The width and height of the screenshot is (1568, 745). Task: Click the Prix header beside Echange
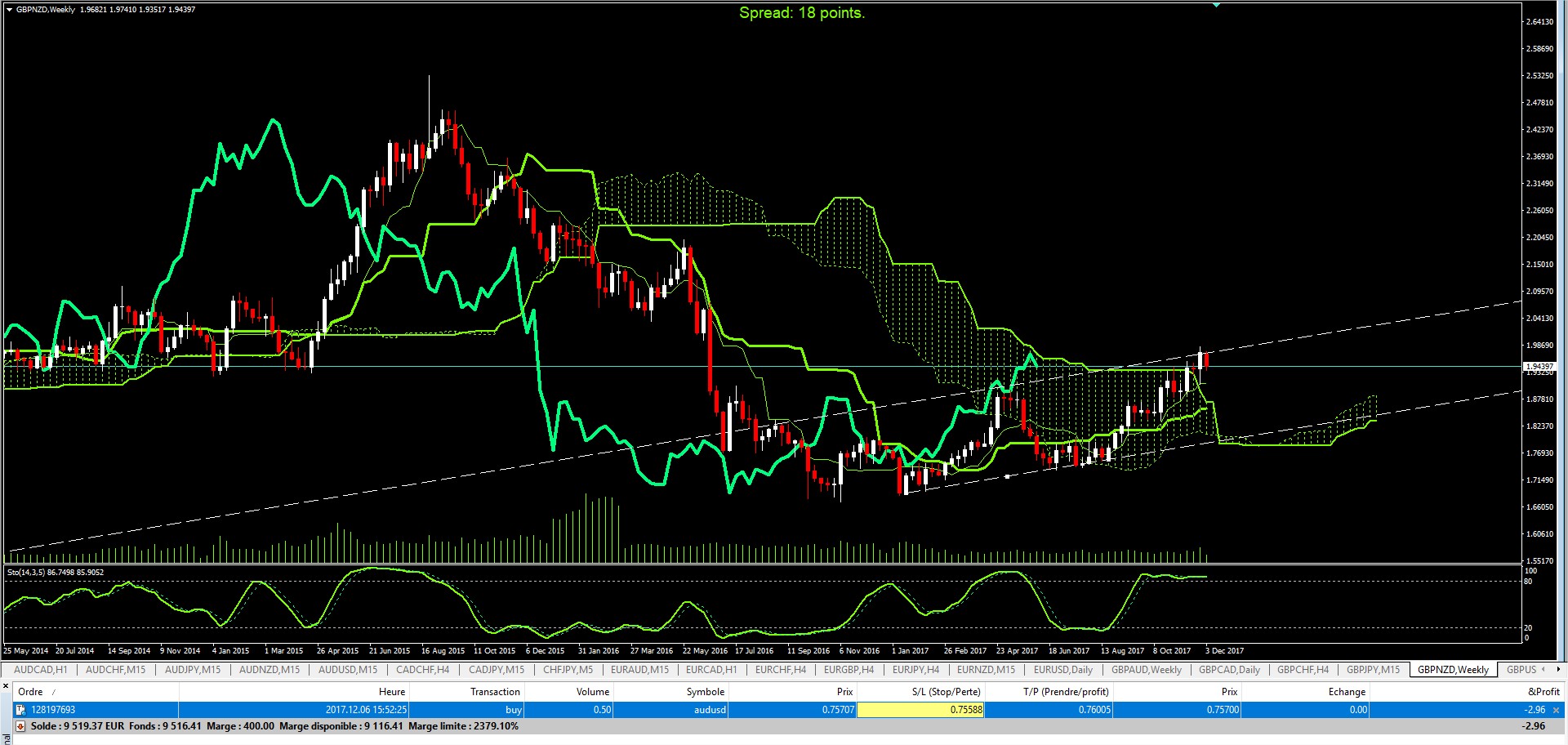[x=1177, y=692]
